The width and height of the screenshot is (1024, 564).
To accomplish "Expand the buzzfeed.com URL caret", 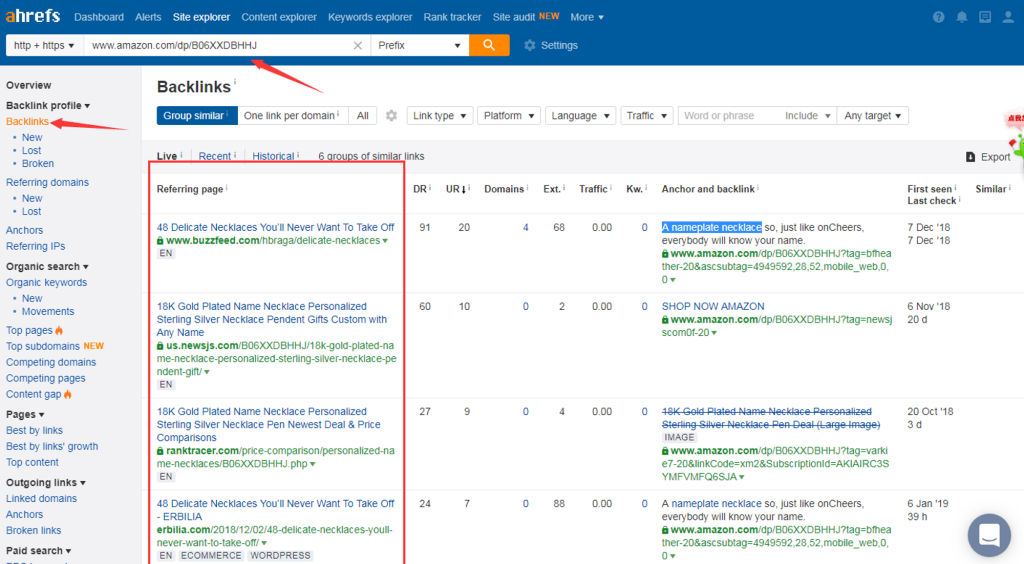I will tap(385, 241).
